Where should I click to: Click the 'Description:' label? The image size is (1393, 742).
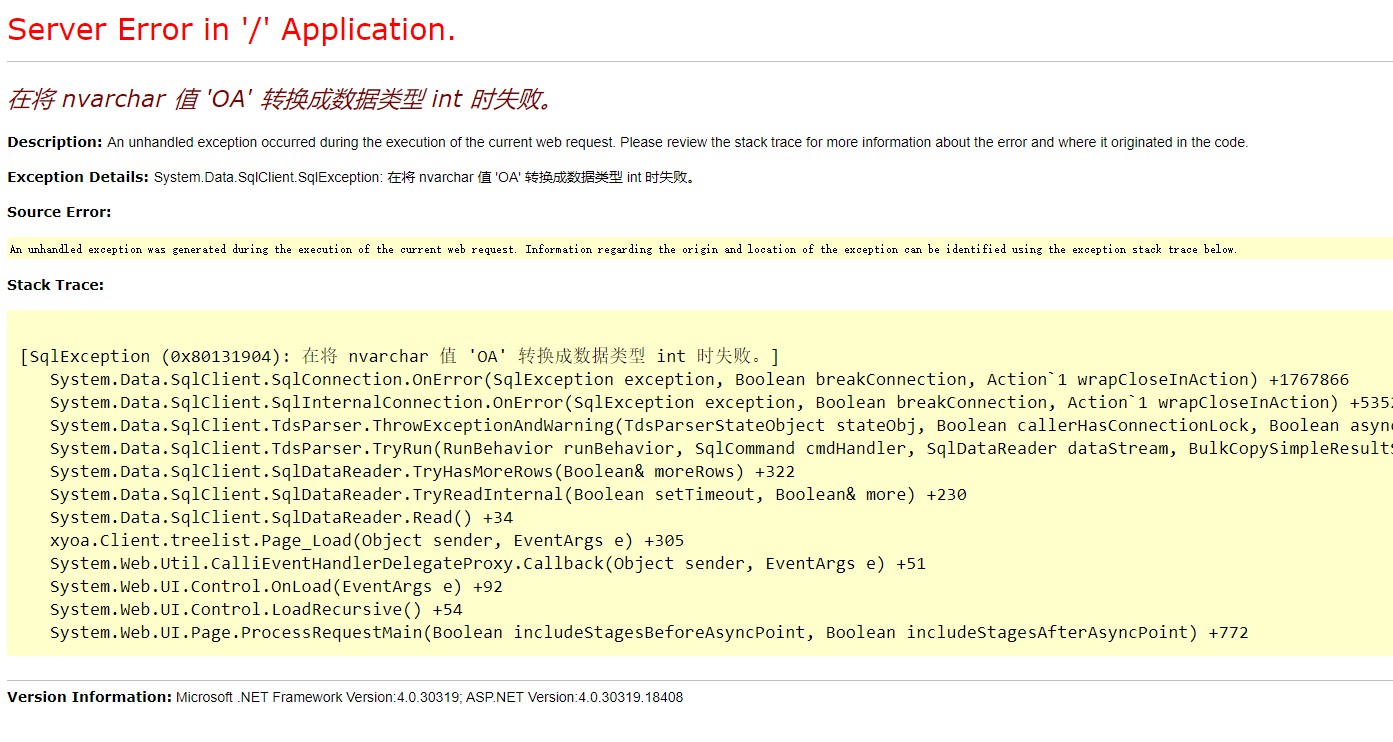pyautogui.click(x=51, y=142)
